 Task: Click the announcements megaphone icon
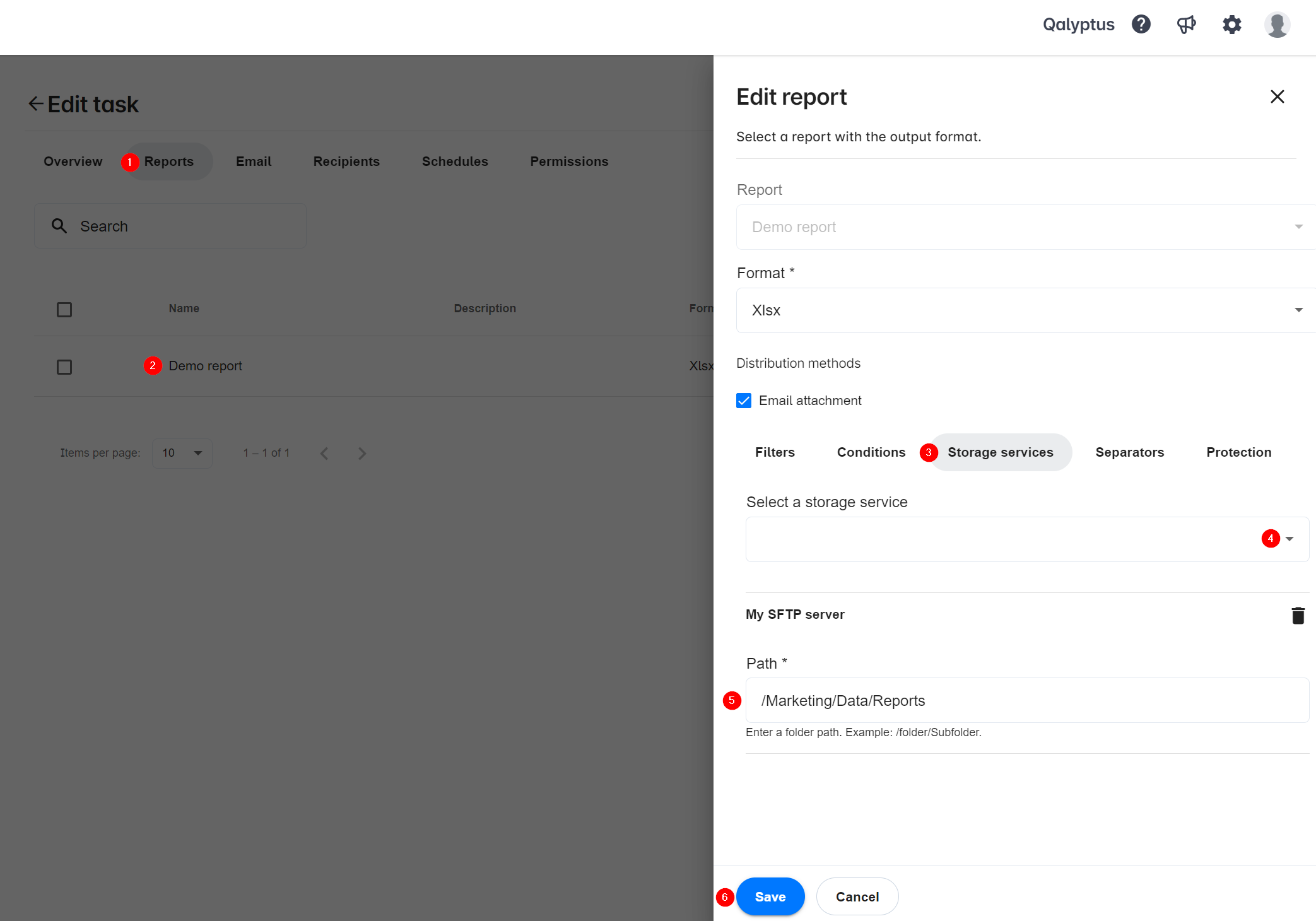tap(1187, 25)
